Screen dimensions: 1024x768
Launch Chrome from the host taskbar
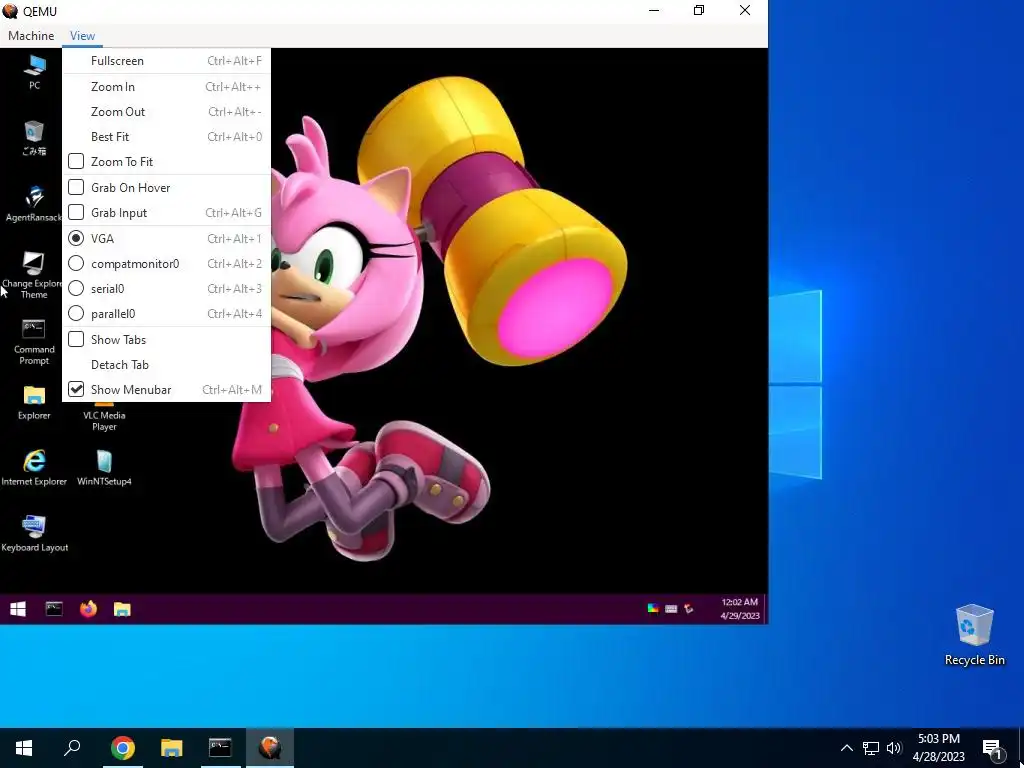coord(123,748)
